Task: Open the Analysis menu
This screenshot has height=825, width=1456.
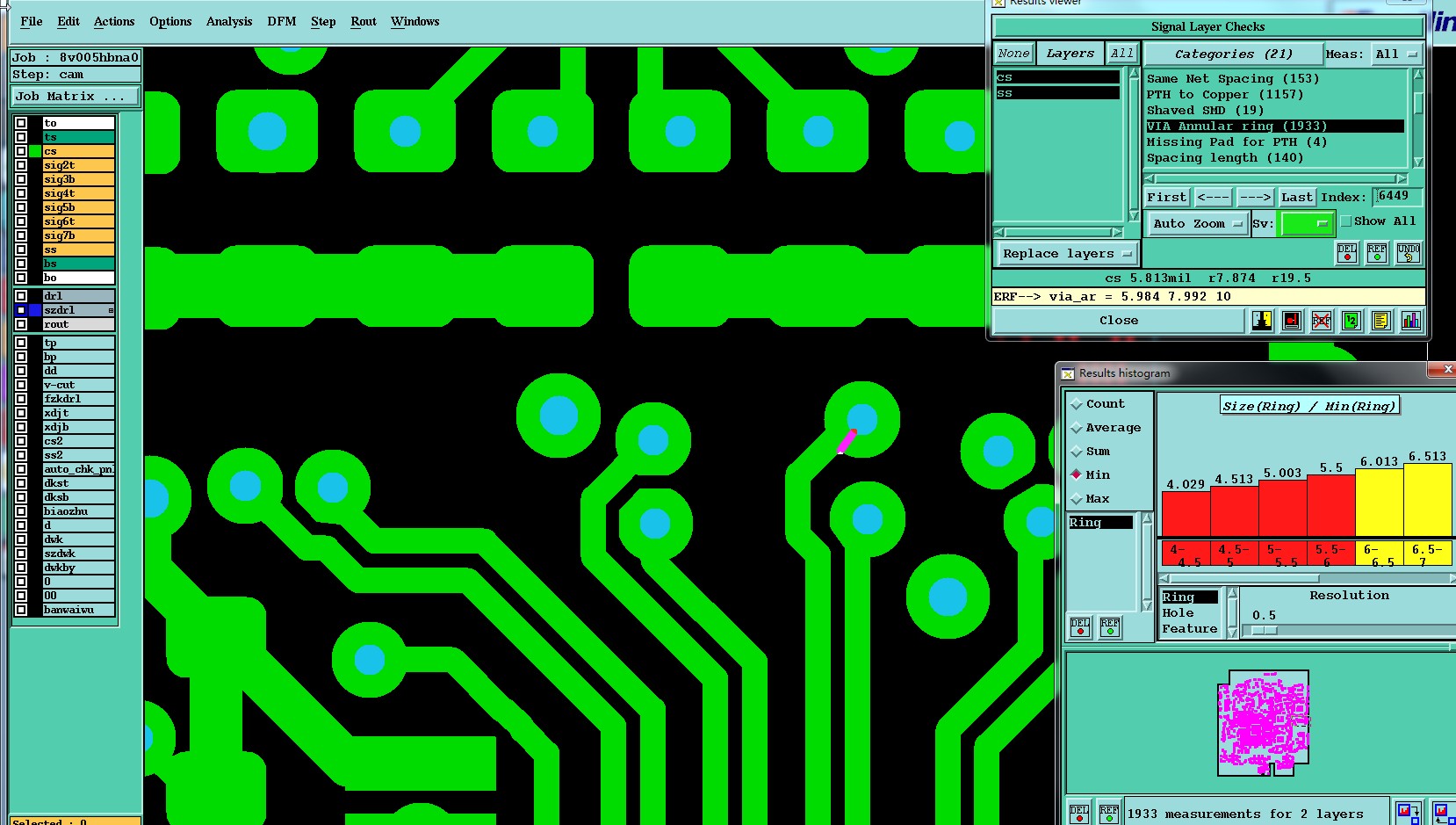Action: (229, 21)
